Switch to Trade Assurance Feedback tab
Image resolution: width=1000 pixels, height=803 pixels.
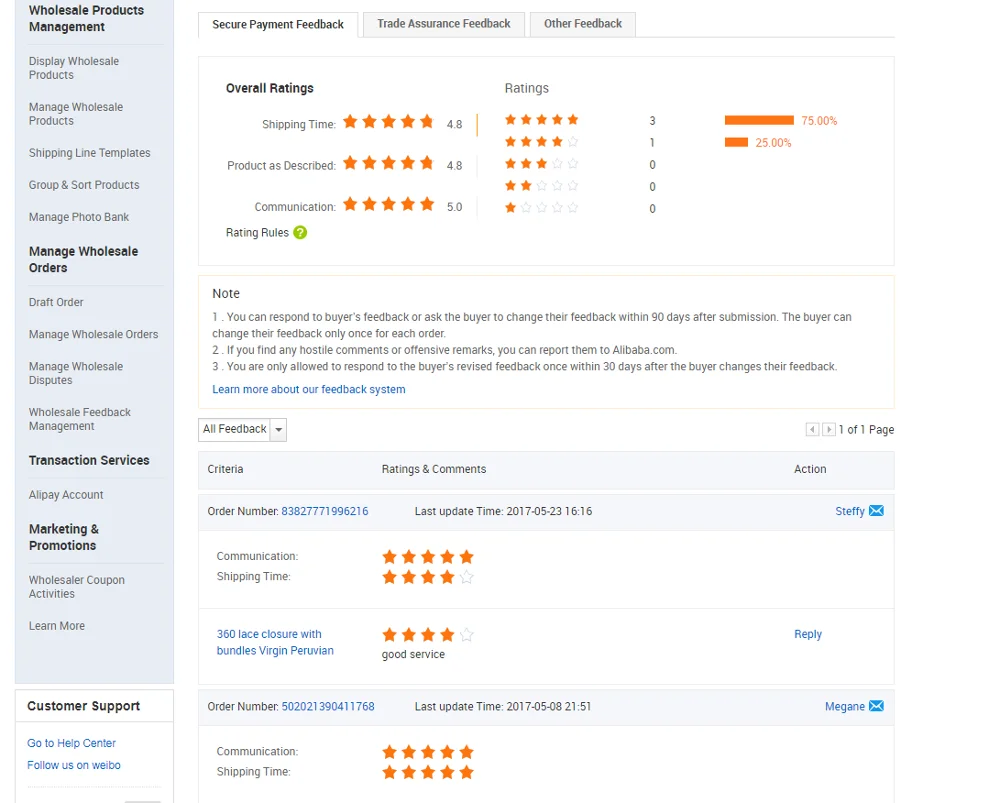click(x=443, y=24)
